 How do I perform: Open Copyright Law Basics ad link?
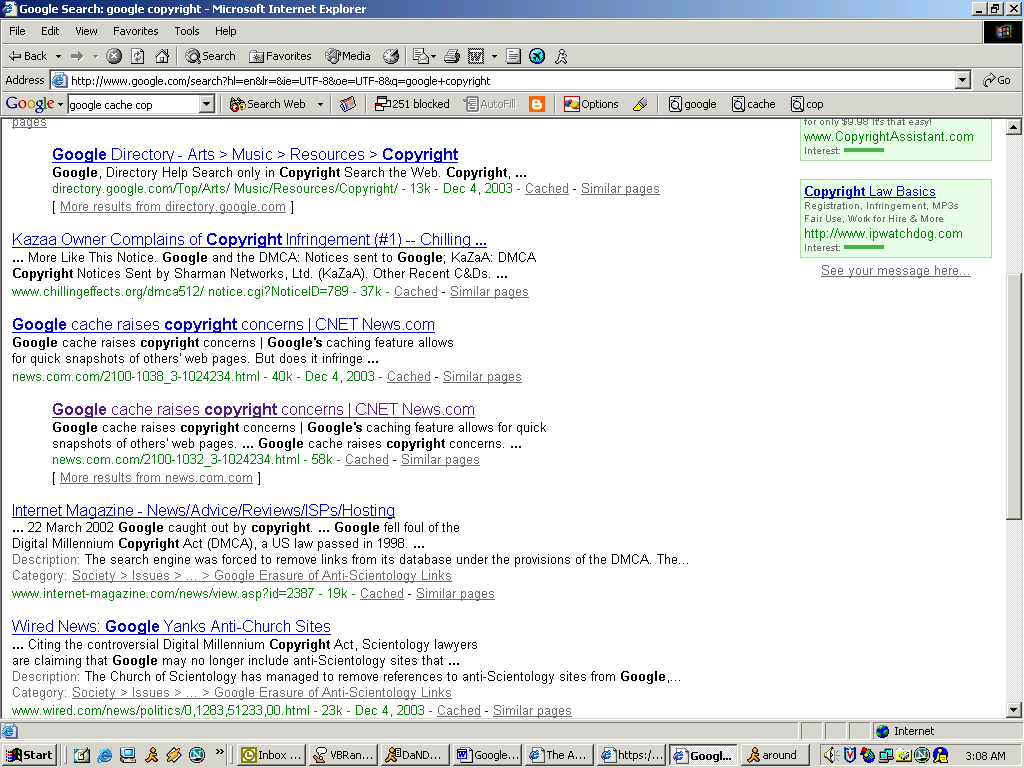click(869, 191)
